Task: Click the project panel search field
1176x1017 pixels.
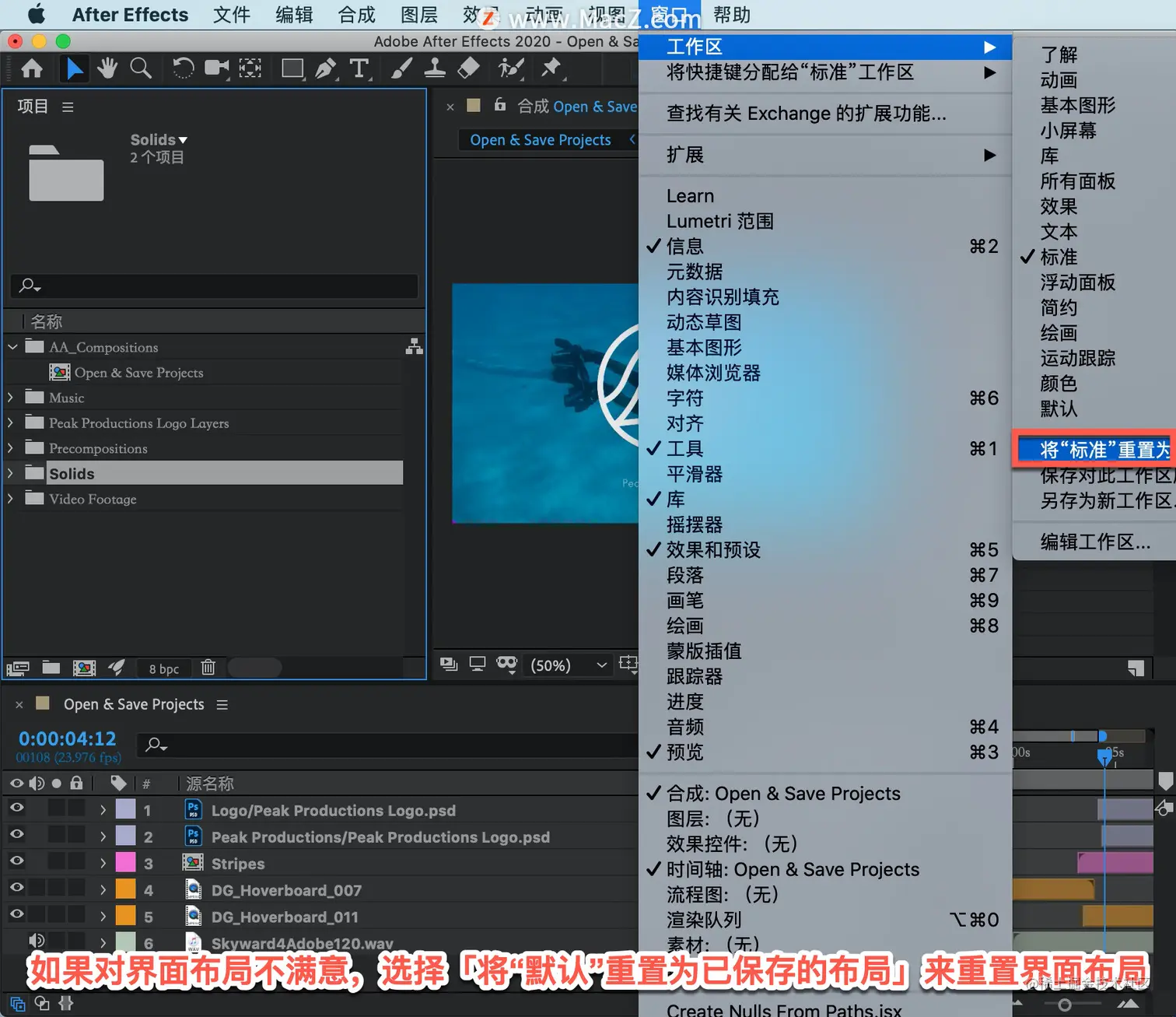Action: [x=215, y=286]
